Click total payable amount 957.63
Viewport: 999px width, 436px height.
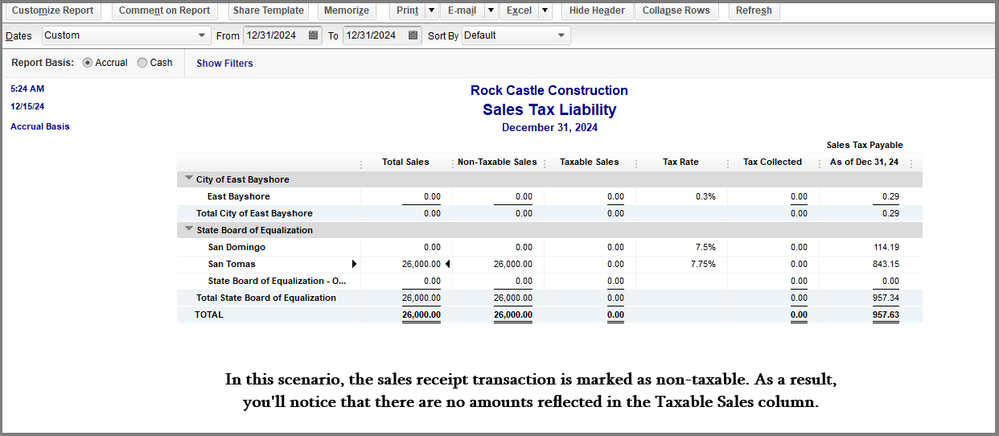[885, 314]
